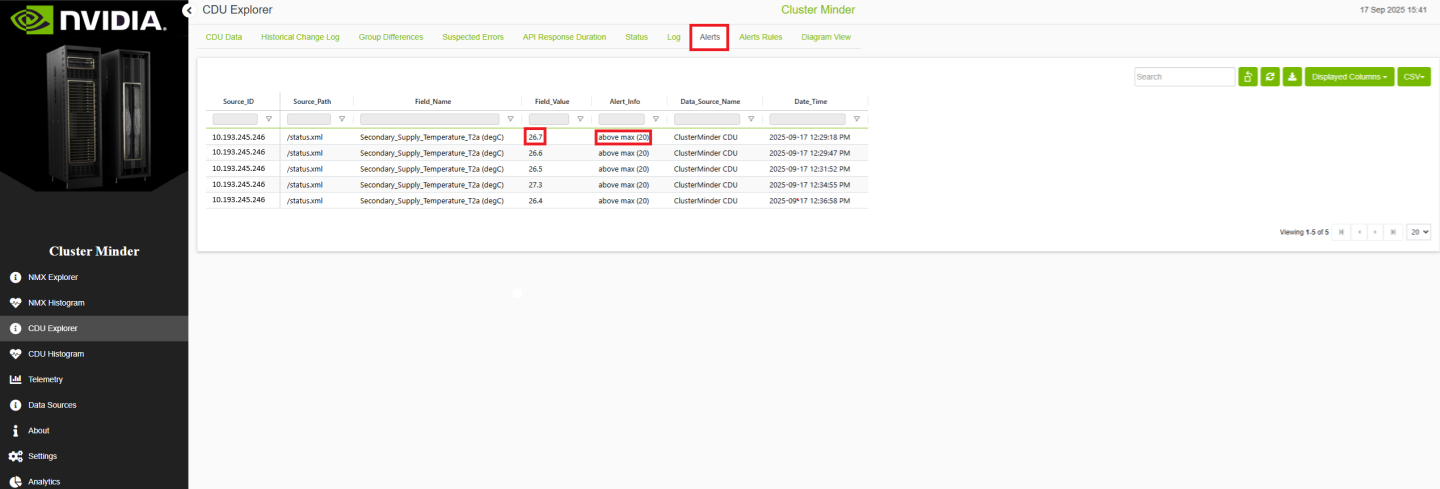The image size is (1440, 489).
Task: Select the Diagram View tab
Action: 826,37
